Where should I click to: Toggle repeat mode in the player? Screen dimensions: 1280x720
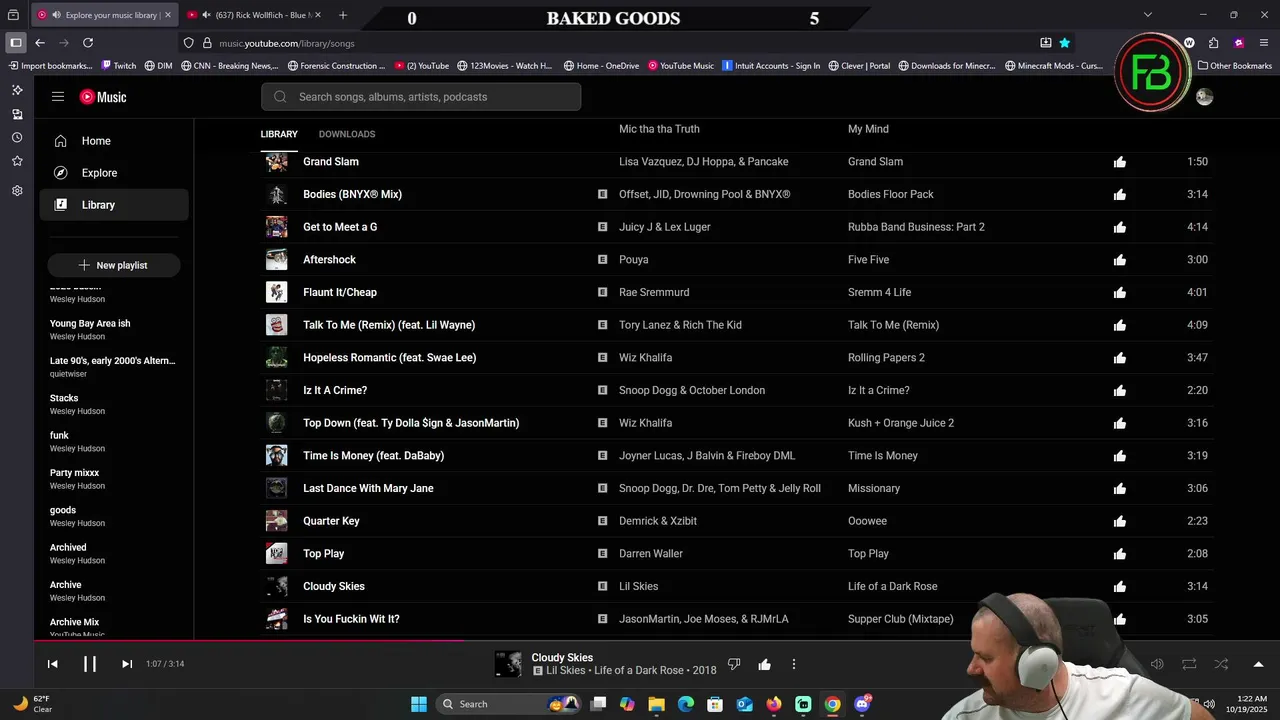click(1189, 664)
